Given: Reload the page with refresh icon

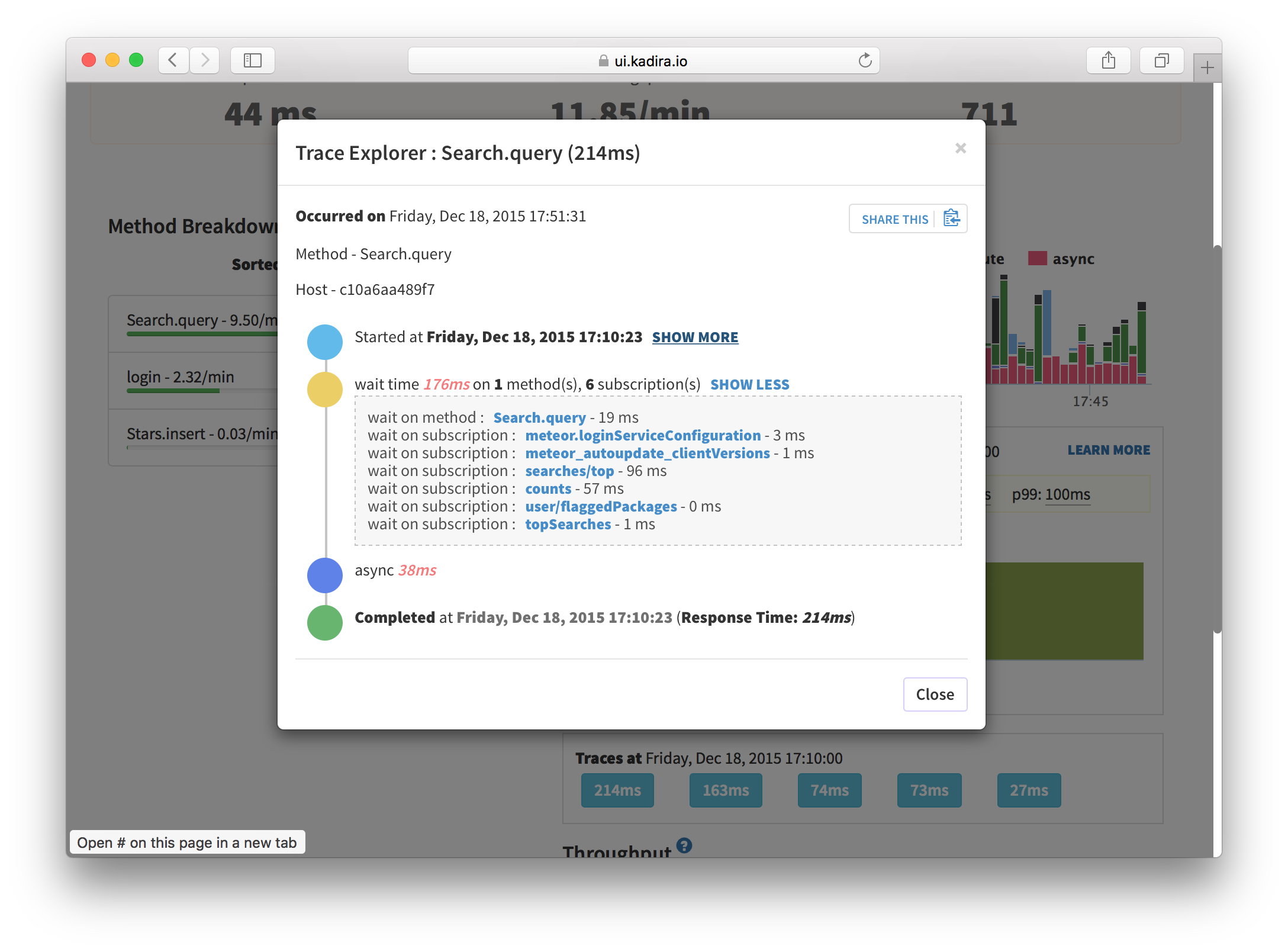Looking at the screenshot, I should point(865,60).
